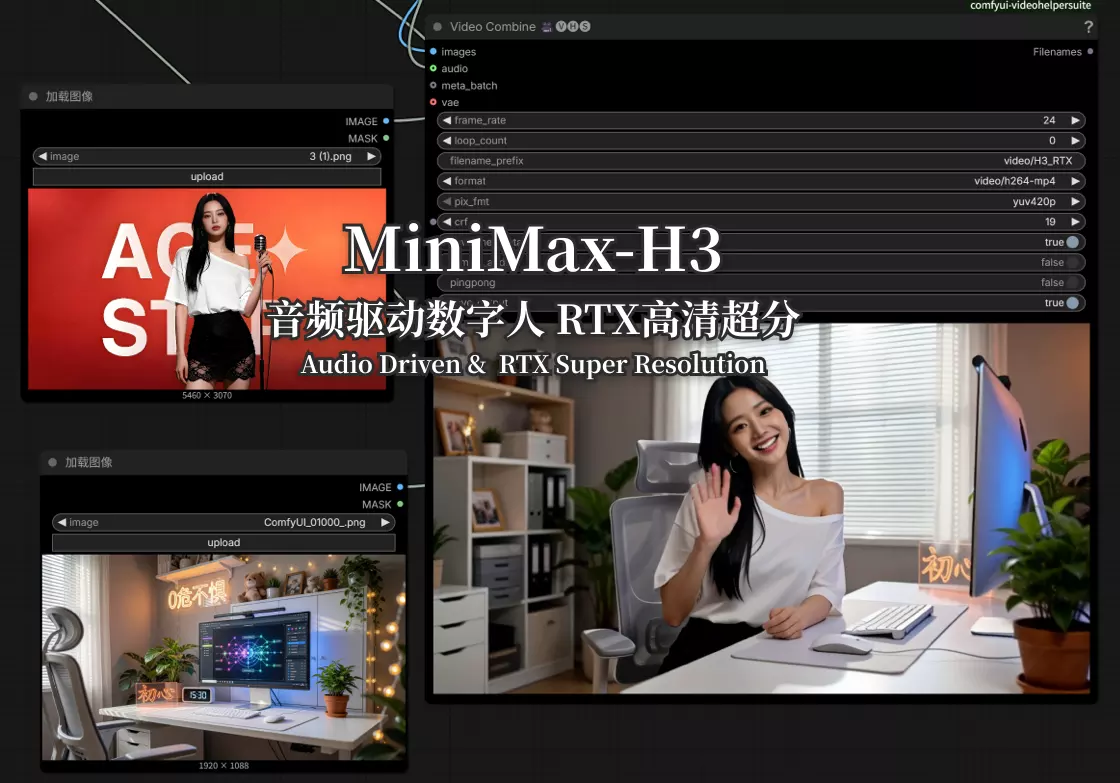Click upload button under ComfyUI_01000_.png

[x=224, y=543]
